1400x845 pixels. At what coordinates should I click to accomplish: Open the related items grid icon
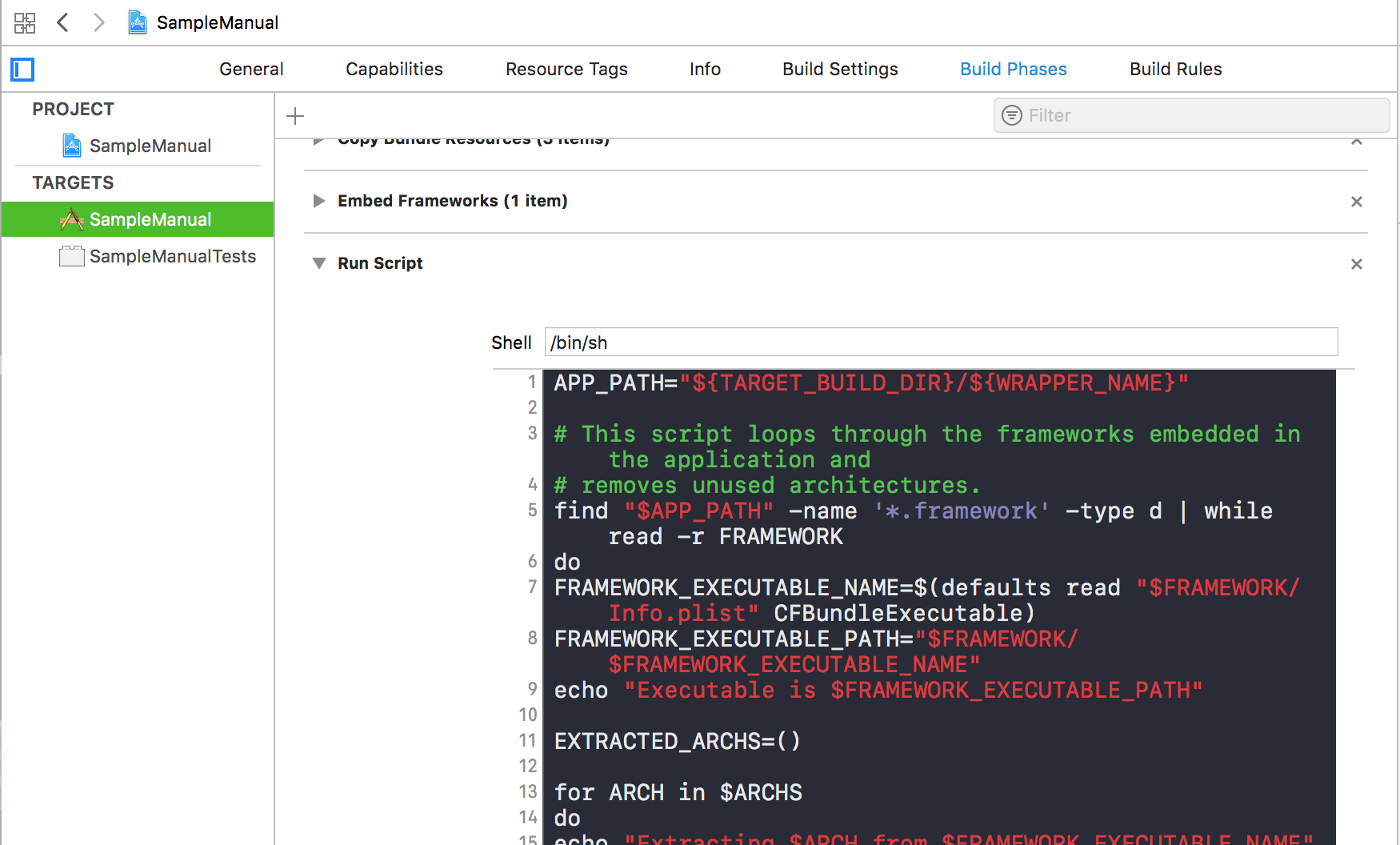point(24,22)
